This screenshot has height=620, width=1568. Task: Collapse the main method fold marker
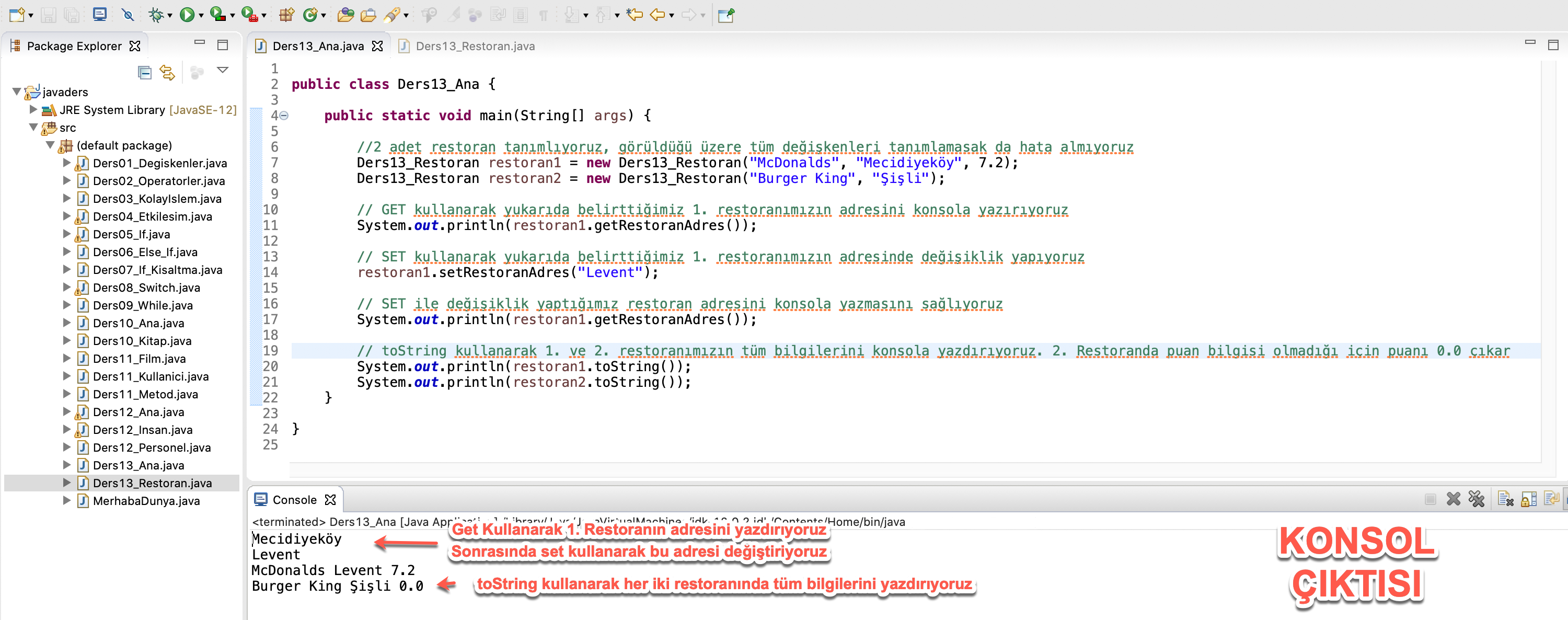pos(284,115)
